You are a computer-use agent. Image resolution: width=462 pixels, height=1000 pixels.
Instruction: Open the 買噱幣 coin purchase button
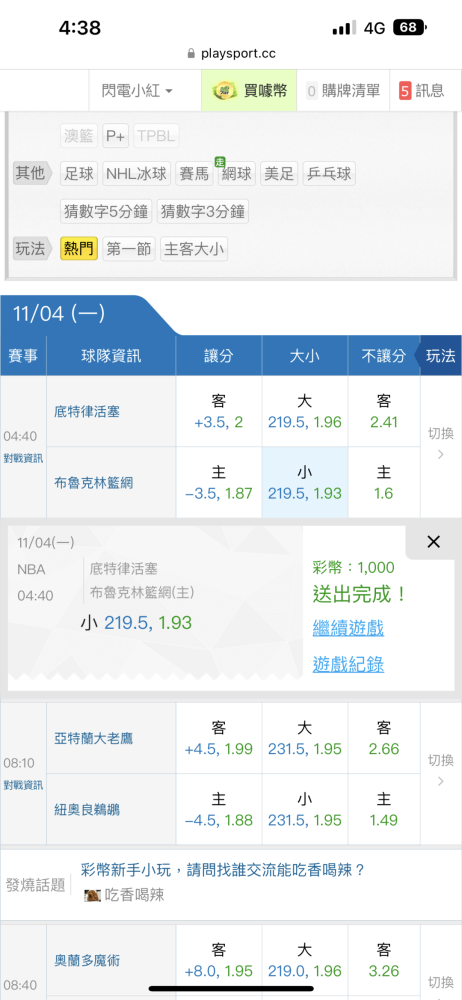pyautogui.click(x=249, y=91)
